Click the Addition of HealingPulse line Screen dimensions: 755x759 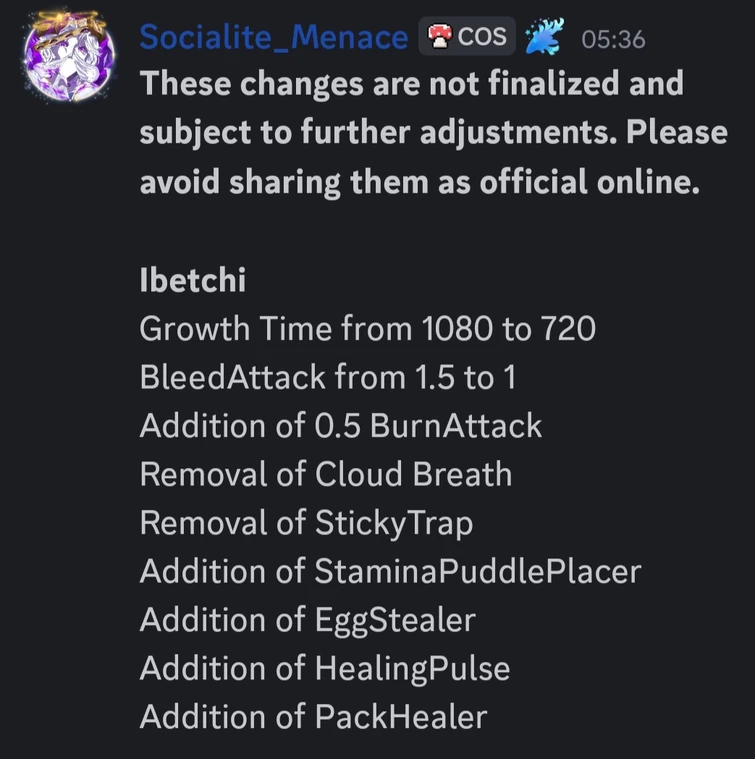[324, 668]
